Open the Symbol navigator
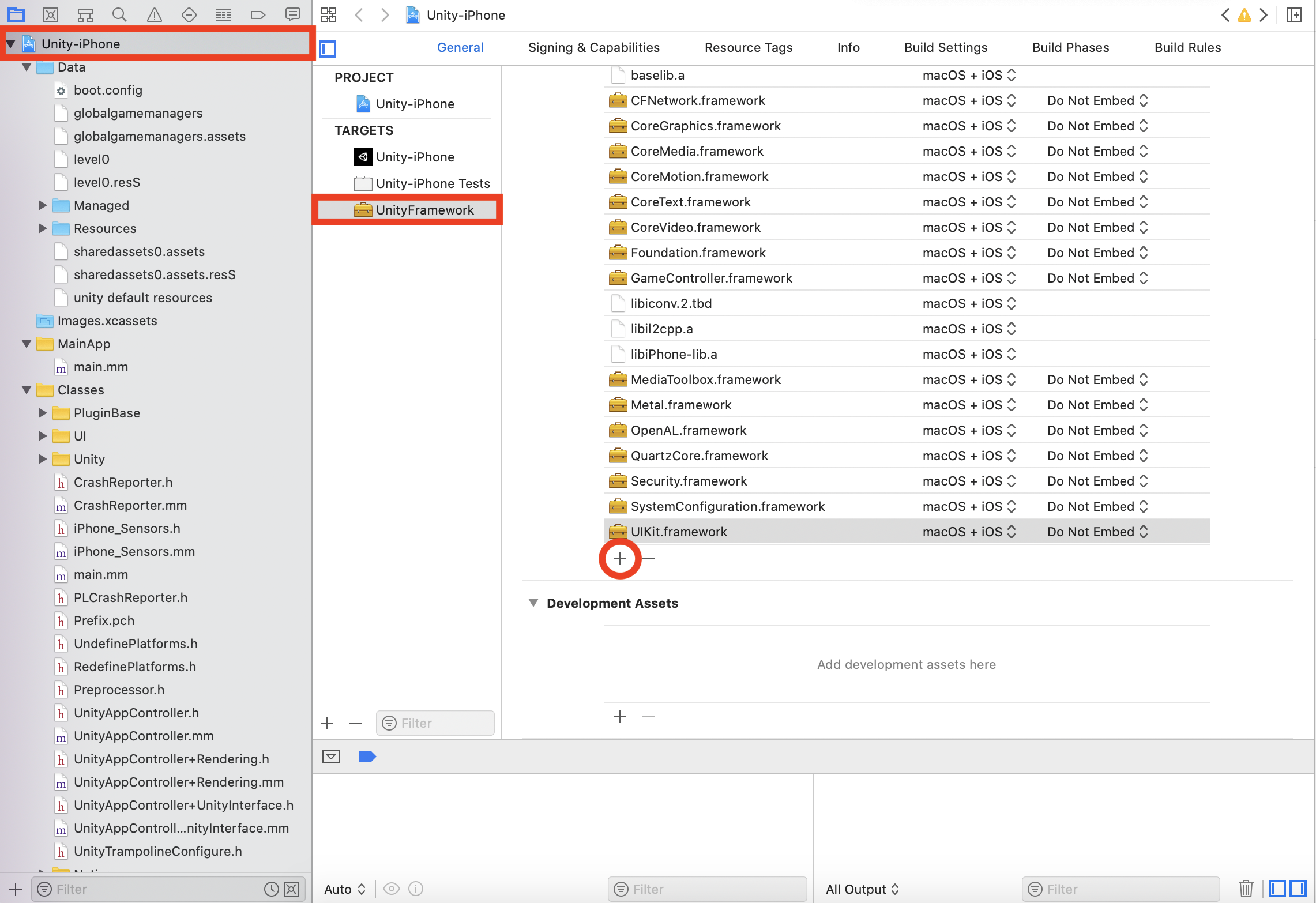Image resolution: width=1316 pixels, height=903 pixels. 85,15
